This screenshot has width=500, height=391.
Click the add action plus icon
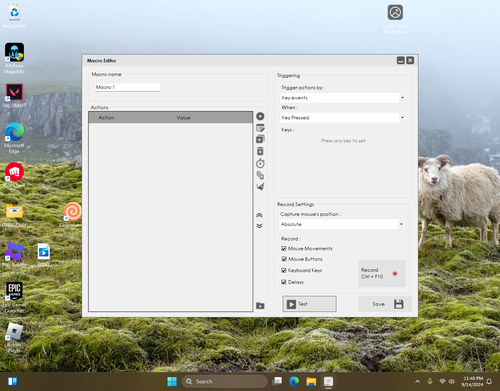260,116
